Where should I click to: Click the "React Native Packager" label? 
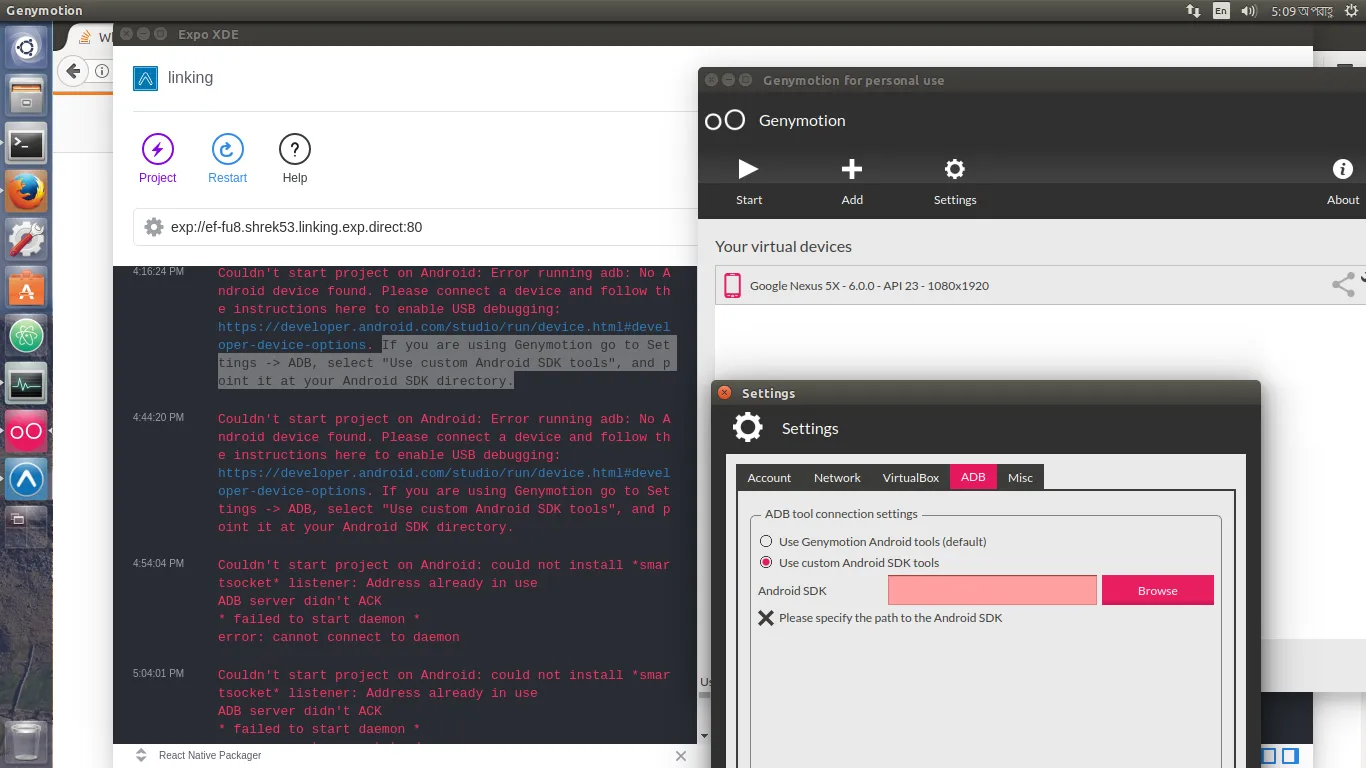(210, 756)
